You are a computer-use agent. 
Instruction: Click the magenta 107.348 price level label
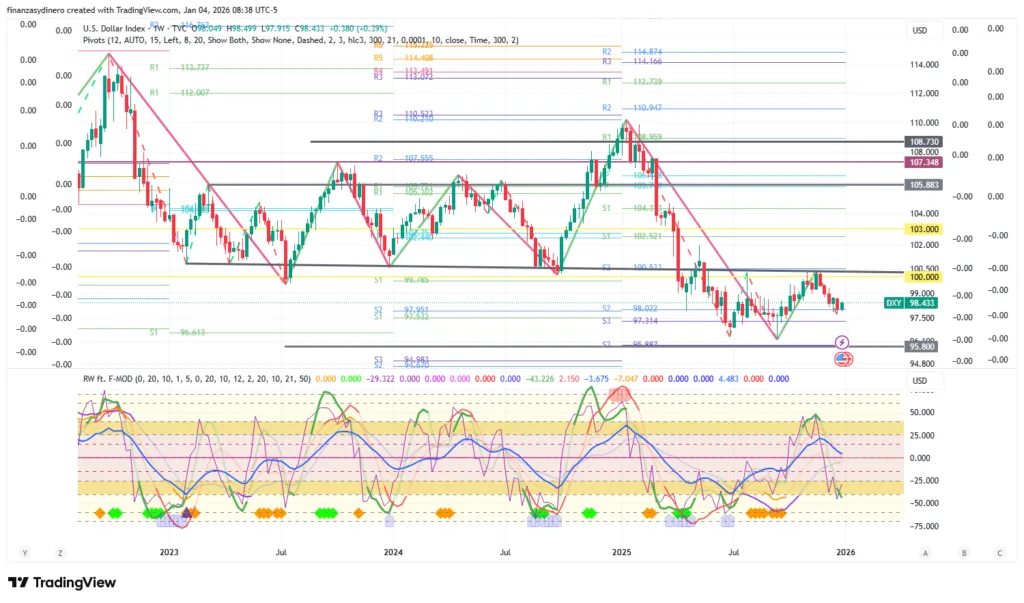pyautogui.click(x=922, y=162)
